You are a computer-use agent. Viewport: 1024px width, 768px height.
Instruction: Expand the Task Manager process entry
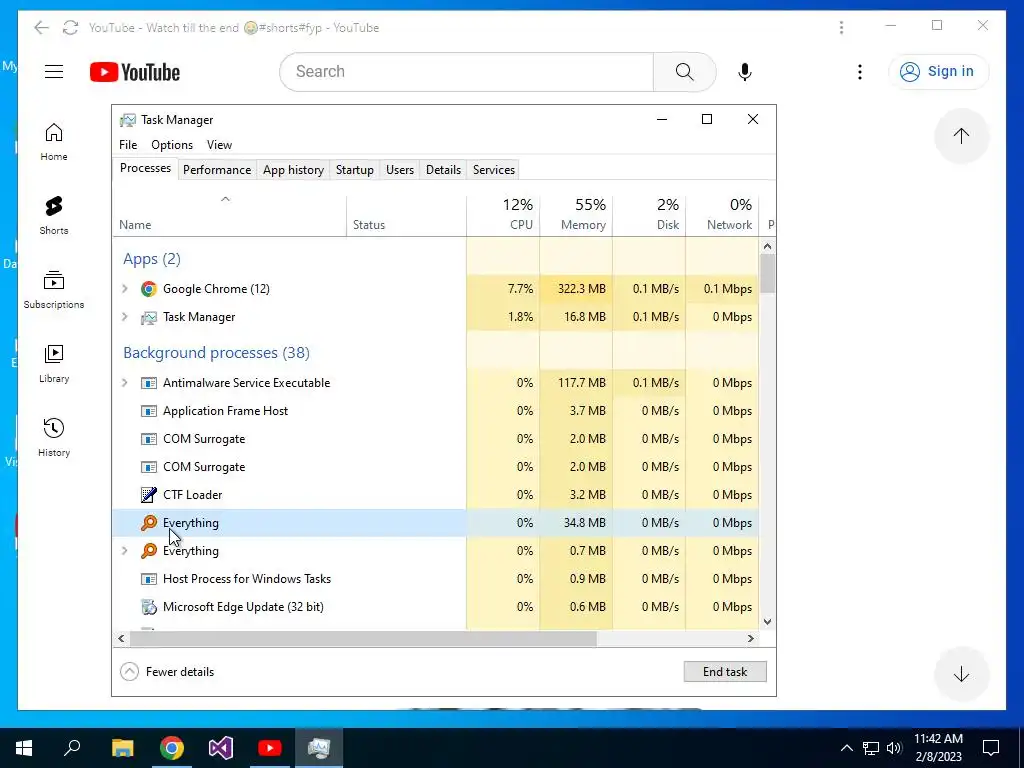click(125, 317)
